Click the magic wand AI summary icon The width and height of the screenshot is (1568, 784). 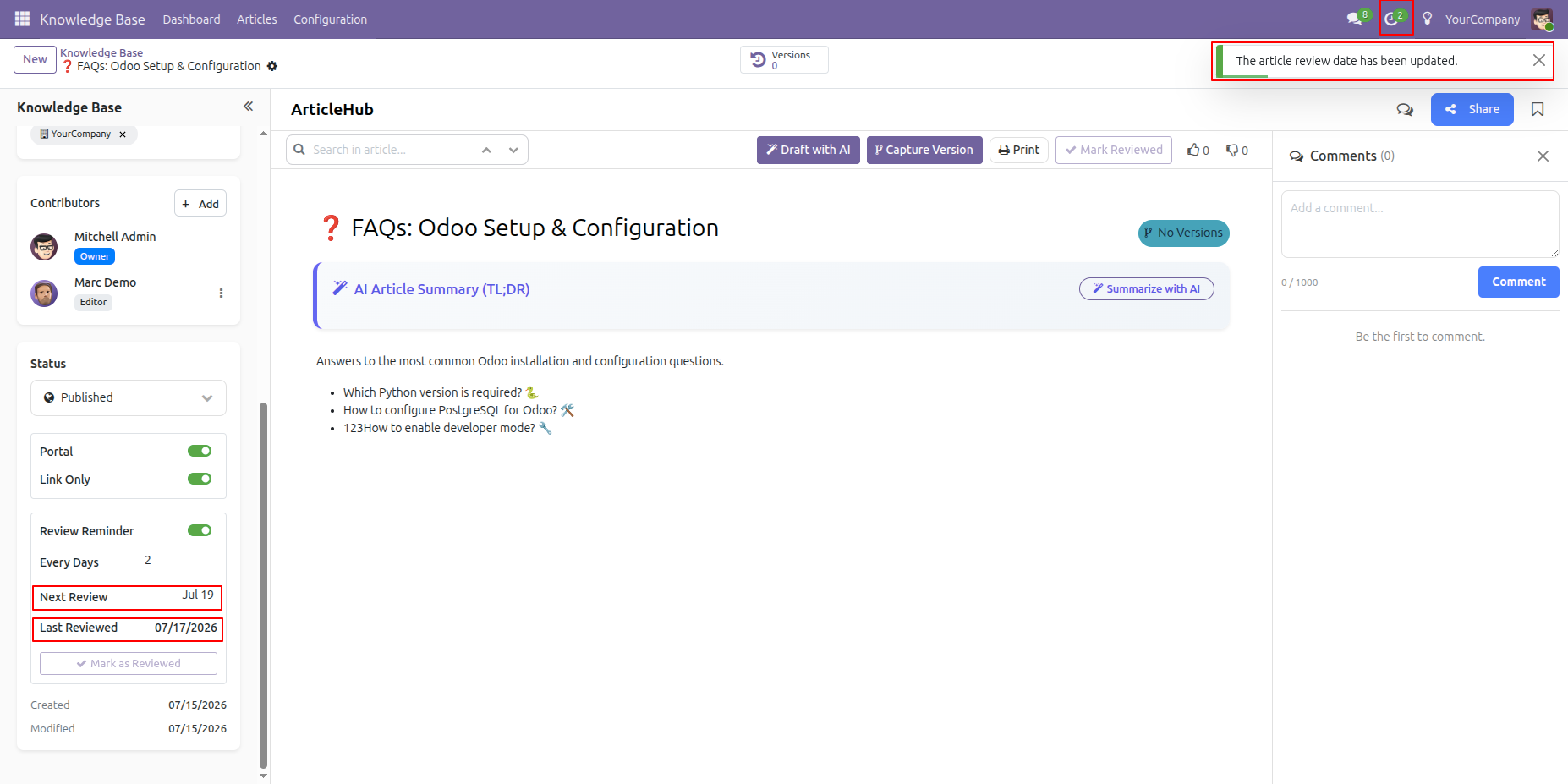(x=340, y=288)
